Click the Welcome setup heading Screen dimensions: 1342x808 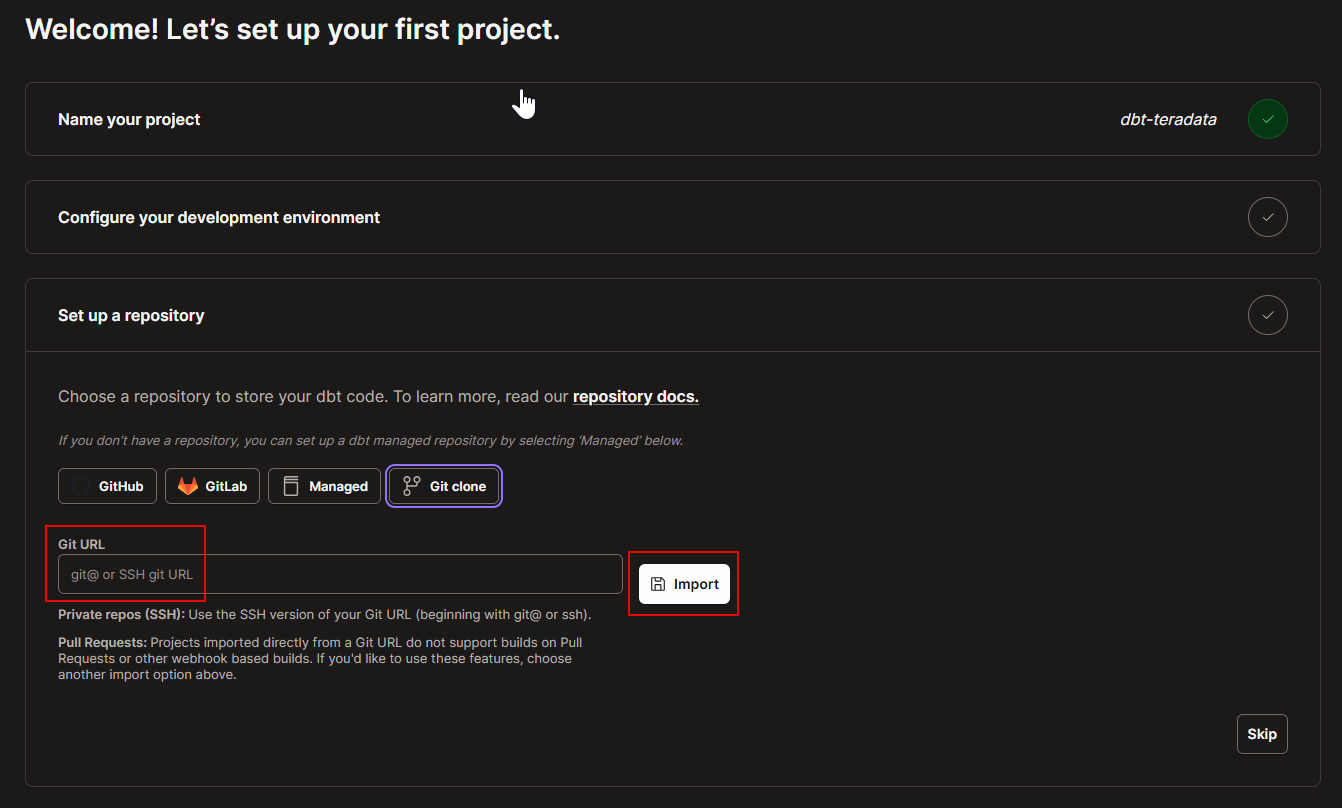[293, 29]
